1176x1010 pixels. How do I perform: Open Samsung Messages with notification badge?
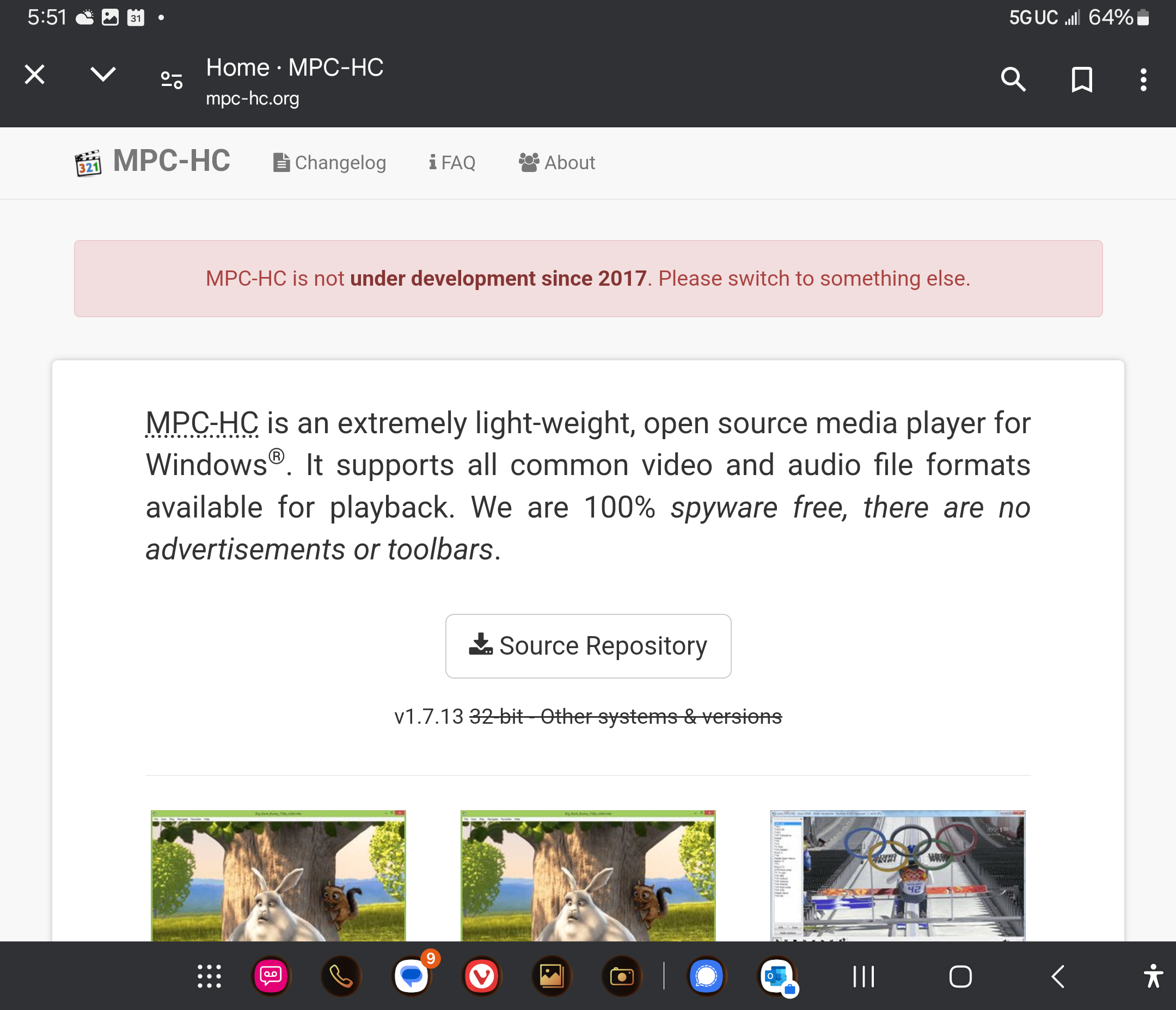coord(412,976)
